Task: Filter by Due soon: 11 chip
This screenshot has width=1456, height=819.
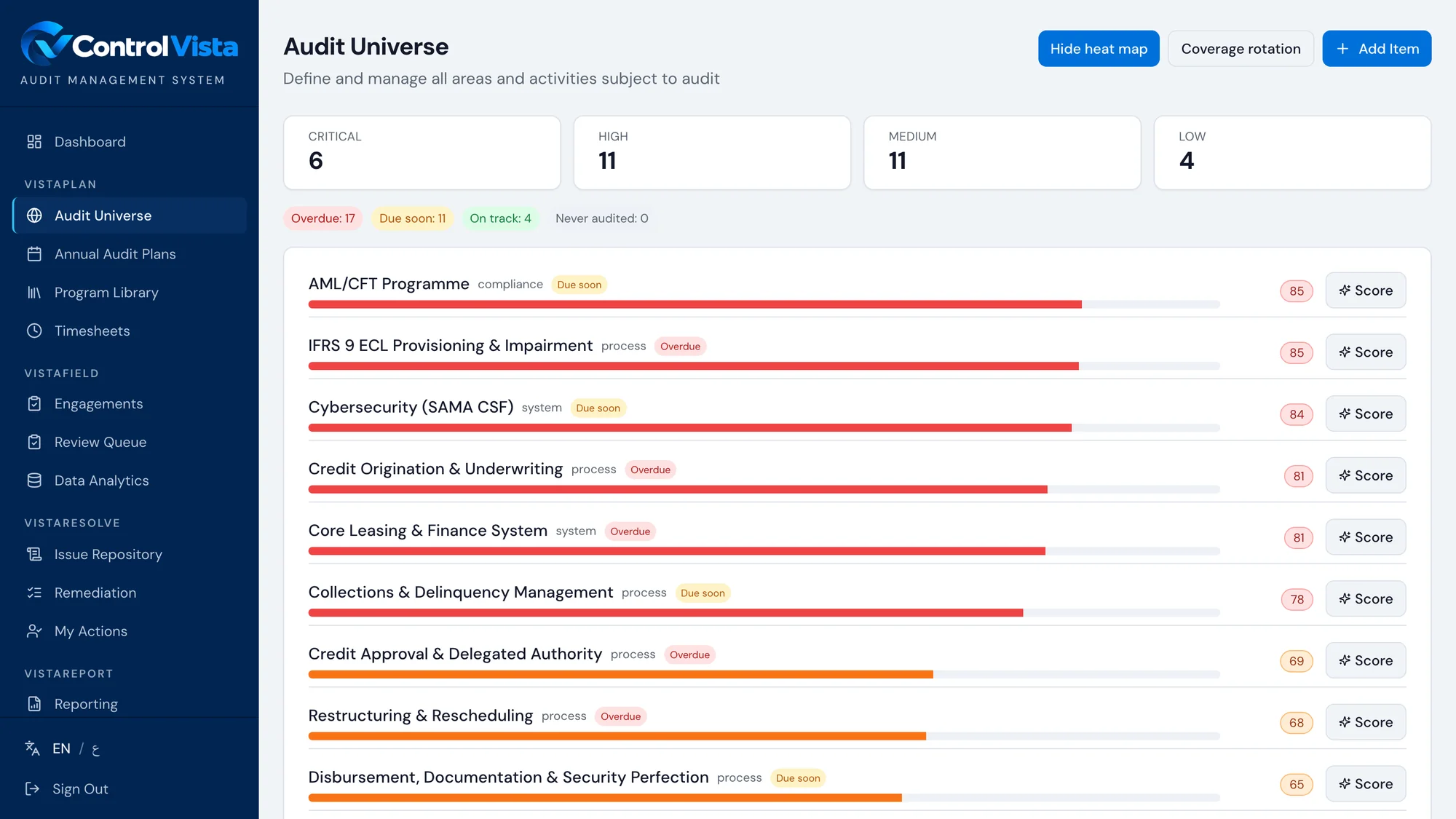Action: tap(412, 218)
